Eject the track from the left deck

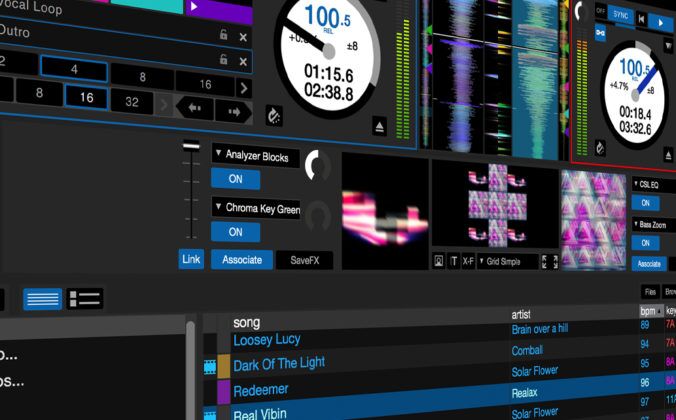[379, 127]
